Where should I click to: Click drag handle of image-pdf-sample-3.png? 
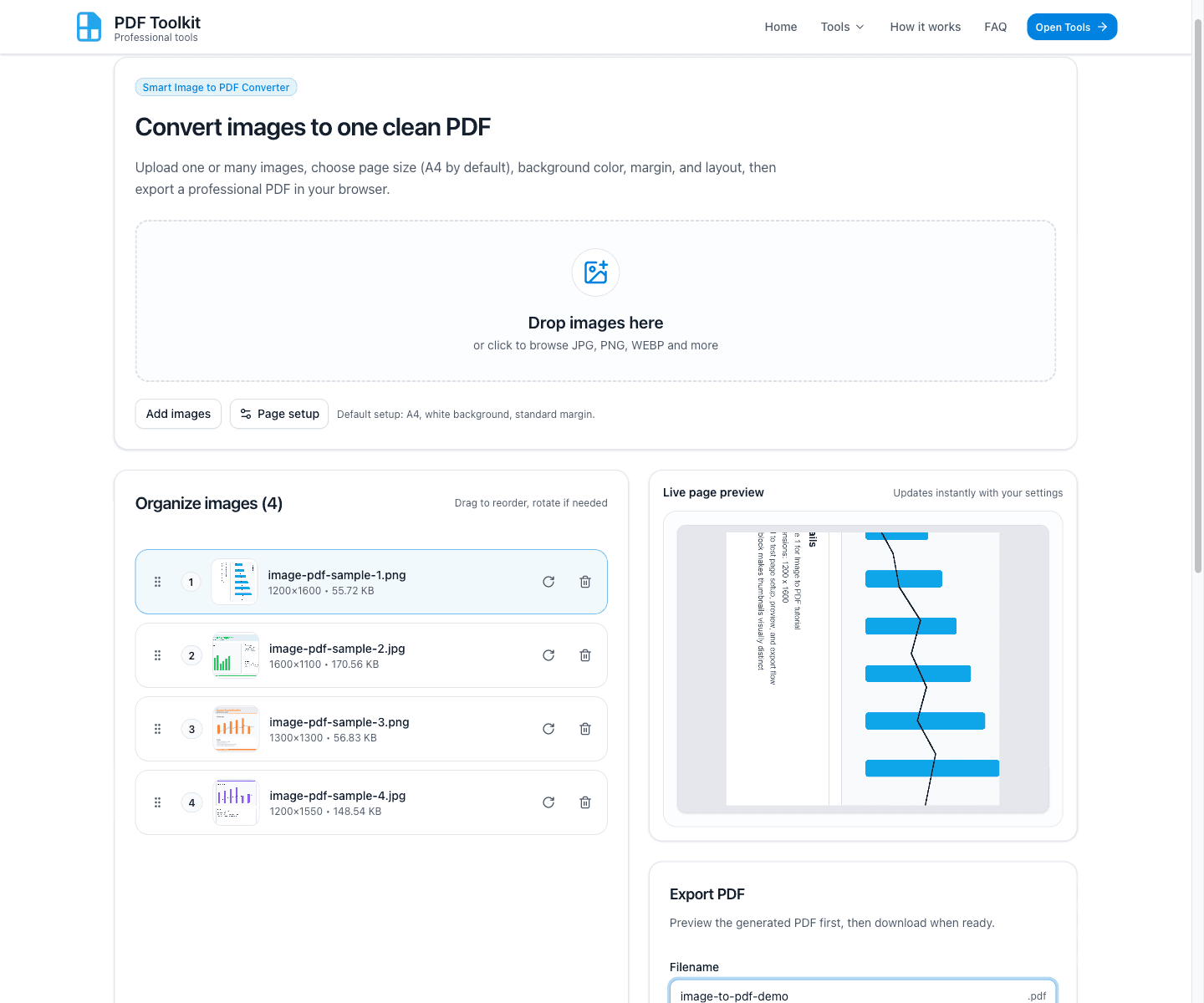point(157,729)
